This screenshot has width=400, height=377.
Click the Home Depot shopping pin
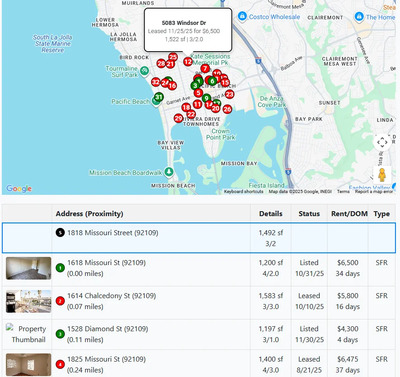coord(359,16)
